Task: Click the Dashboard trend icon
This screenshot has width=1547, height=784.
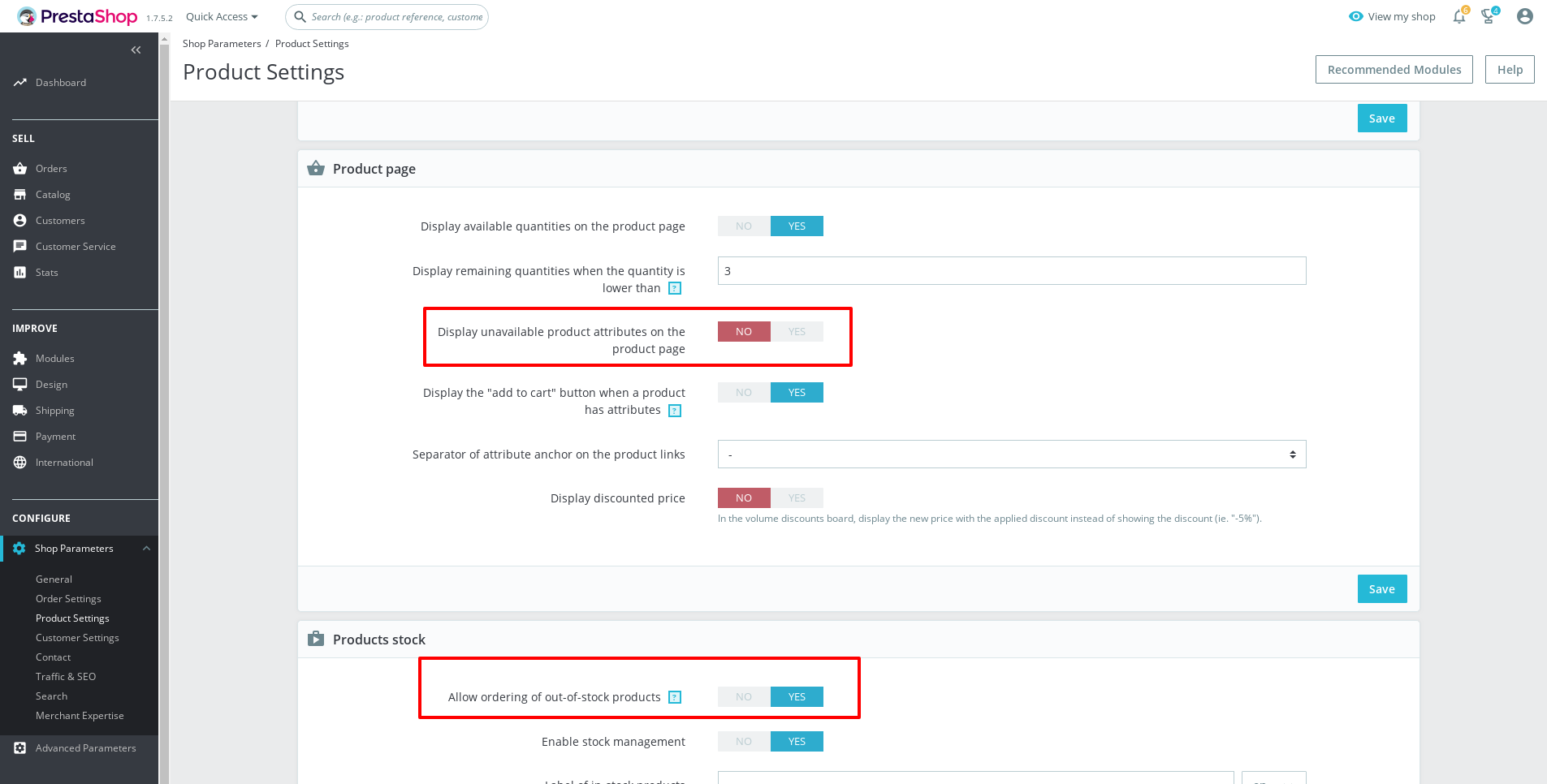Action: pos(20,83)
